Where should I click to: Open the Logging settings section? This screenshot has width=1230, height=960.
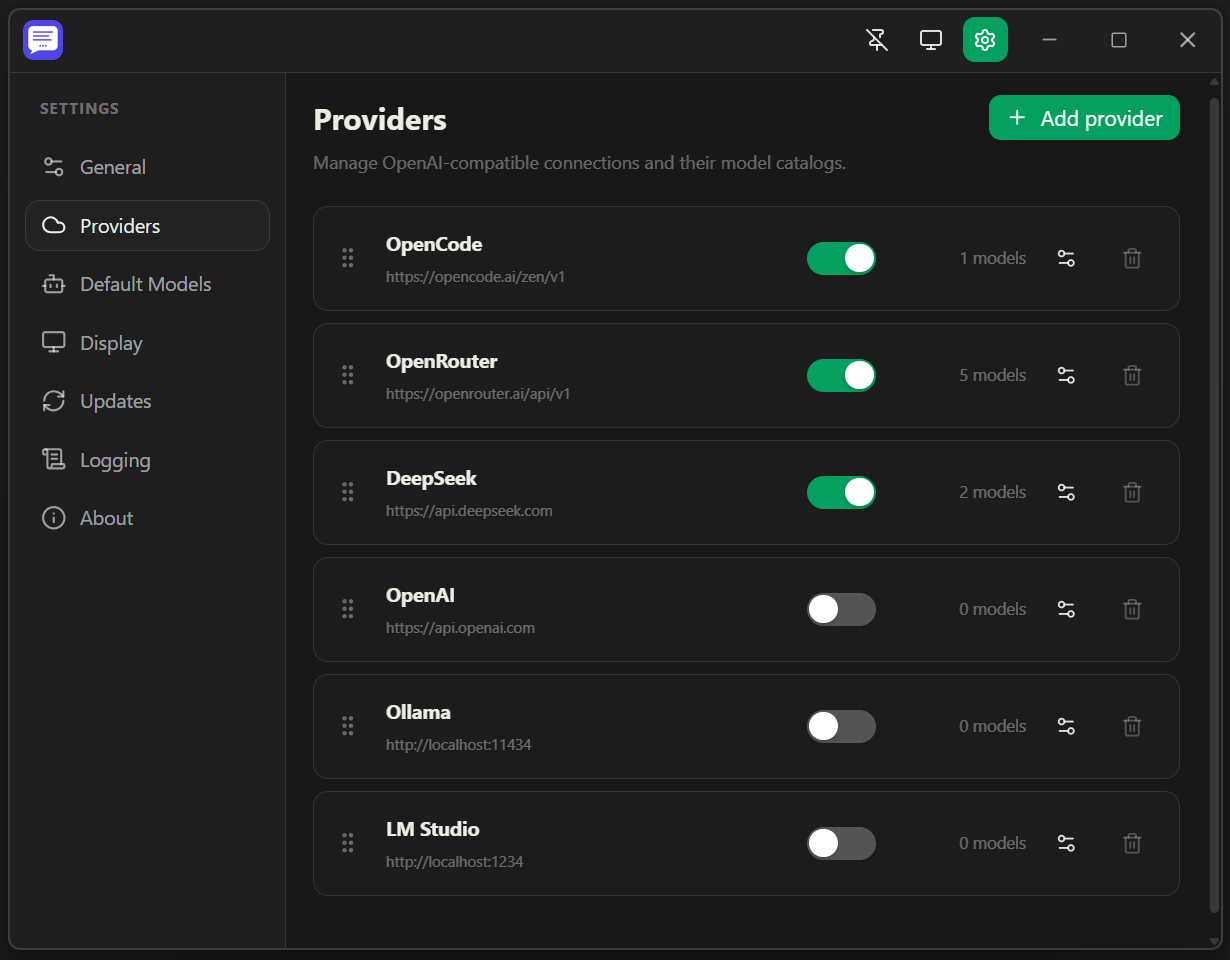pos(147,460)
